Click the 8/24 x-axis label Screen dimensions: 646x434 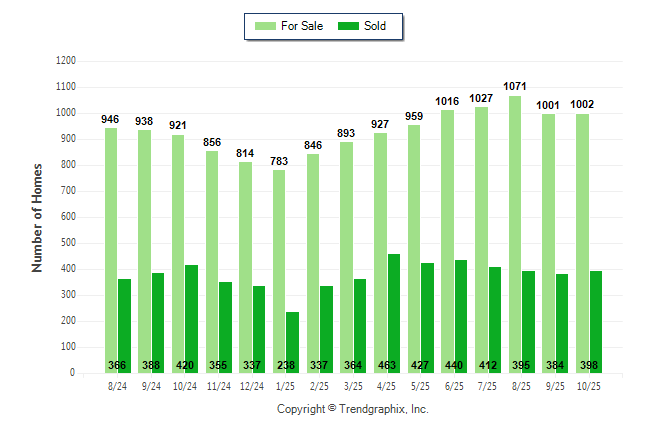[117, 386]
